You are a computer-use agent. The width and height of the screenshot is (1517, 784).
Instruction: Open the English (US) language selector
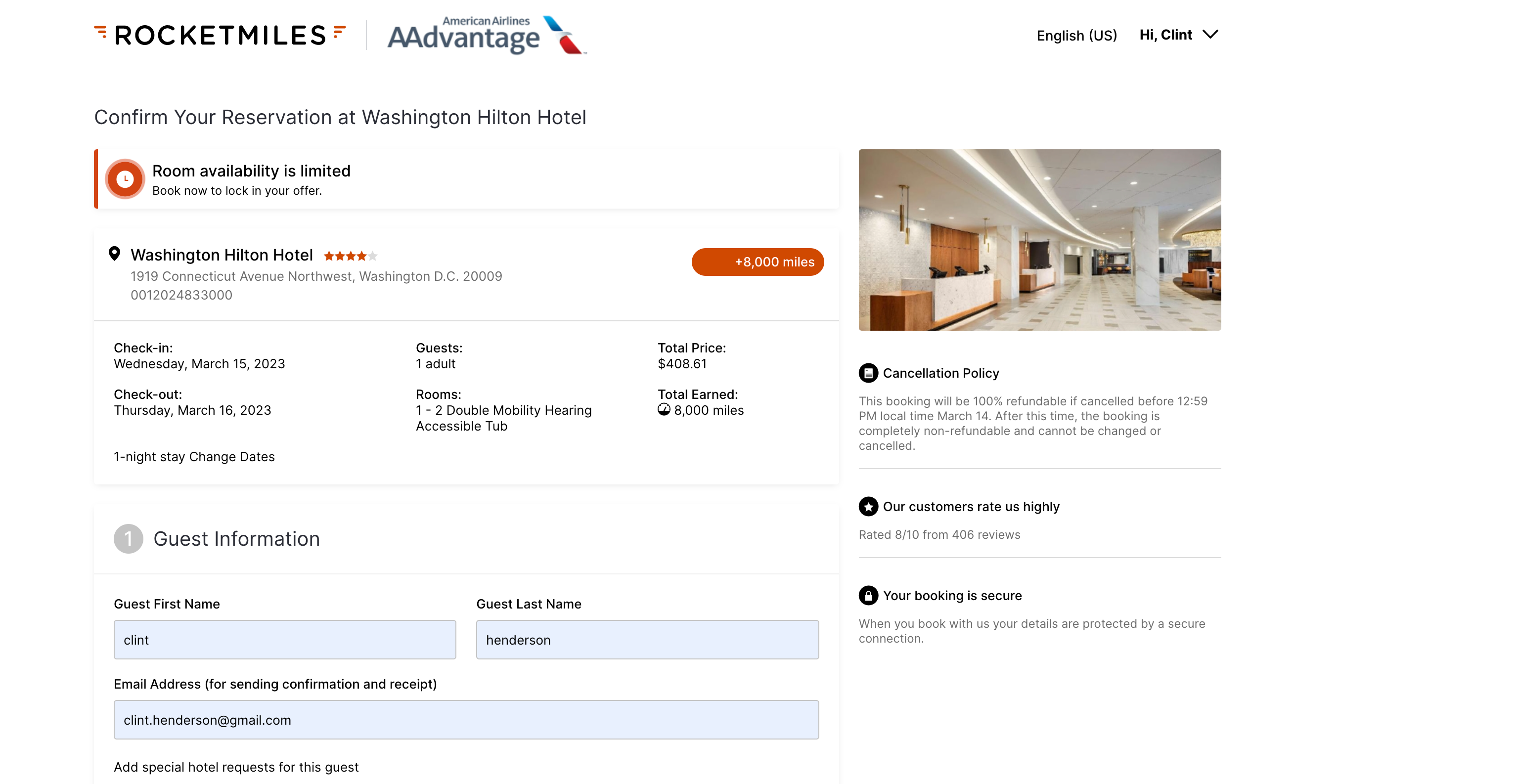[1076, 36]
